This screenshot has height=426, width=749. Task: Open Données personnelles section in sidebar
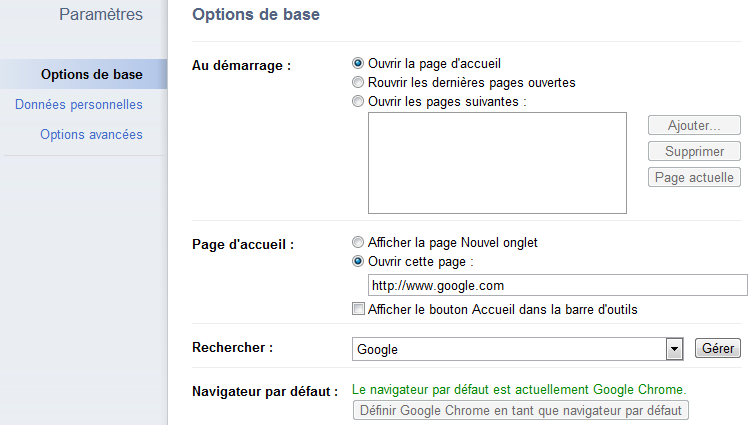[x=79, y=105]
